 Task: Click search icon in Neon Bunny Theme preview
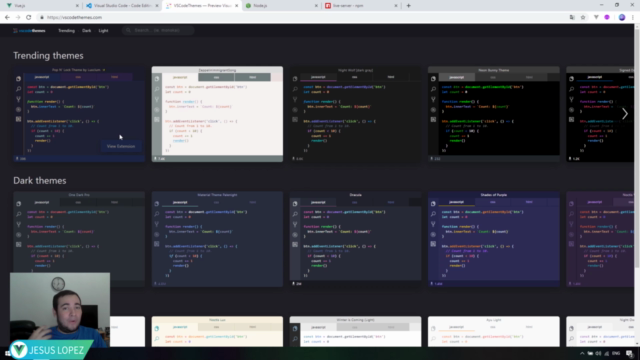[433, 89]
